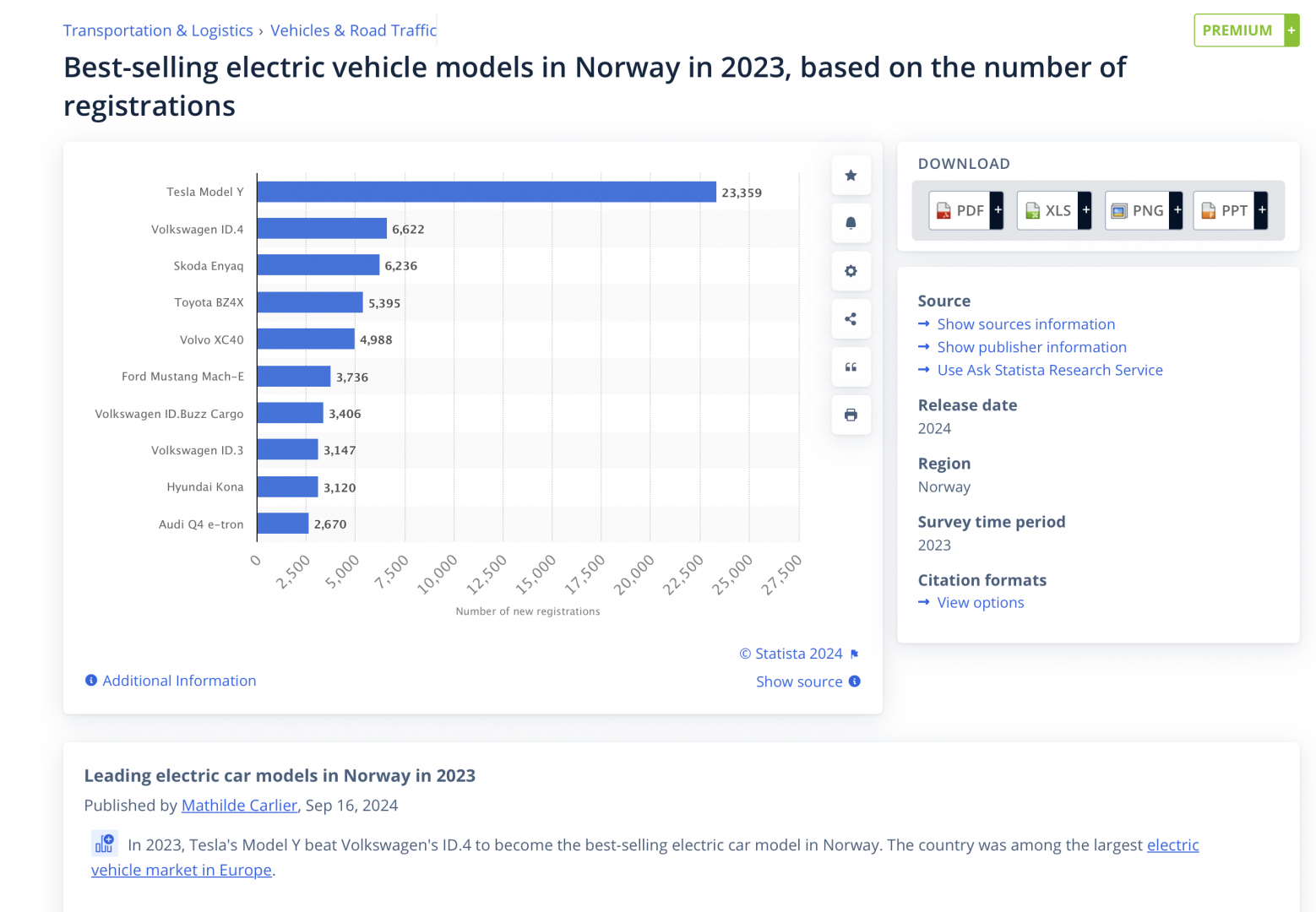1316x912 pixels.
Task: Open Transportation & Logistics breadcrumb
Action: [158, 30]
